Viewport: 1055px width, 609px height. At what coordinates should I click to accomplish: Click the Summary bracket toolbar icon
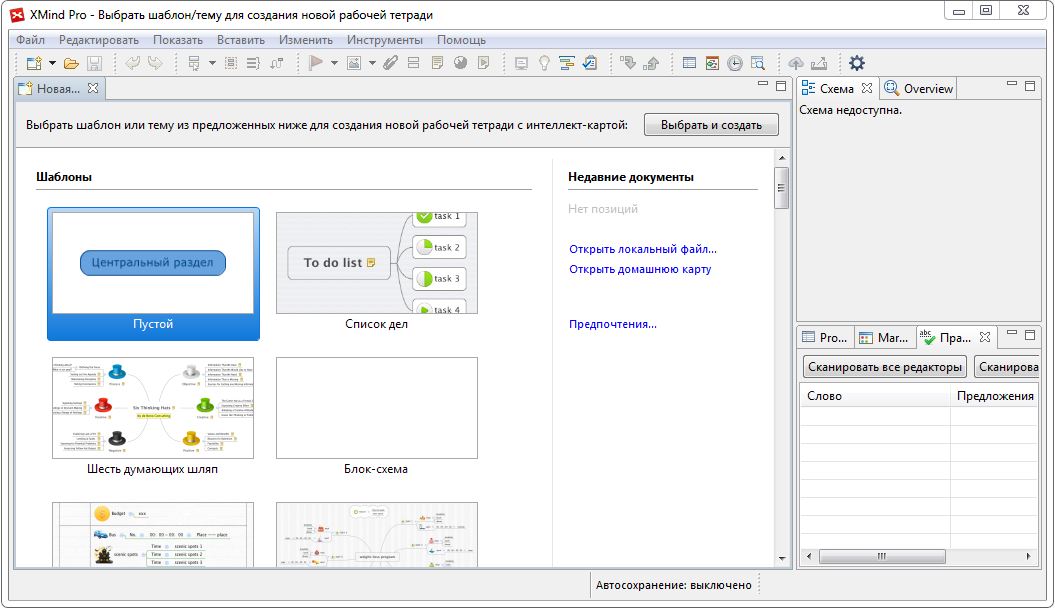[x=253, y=63]
